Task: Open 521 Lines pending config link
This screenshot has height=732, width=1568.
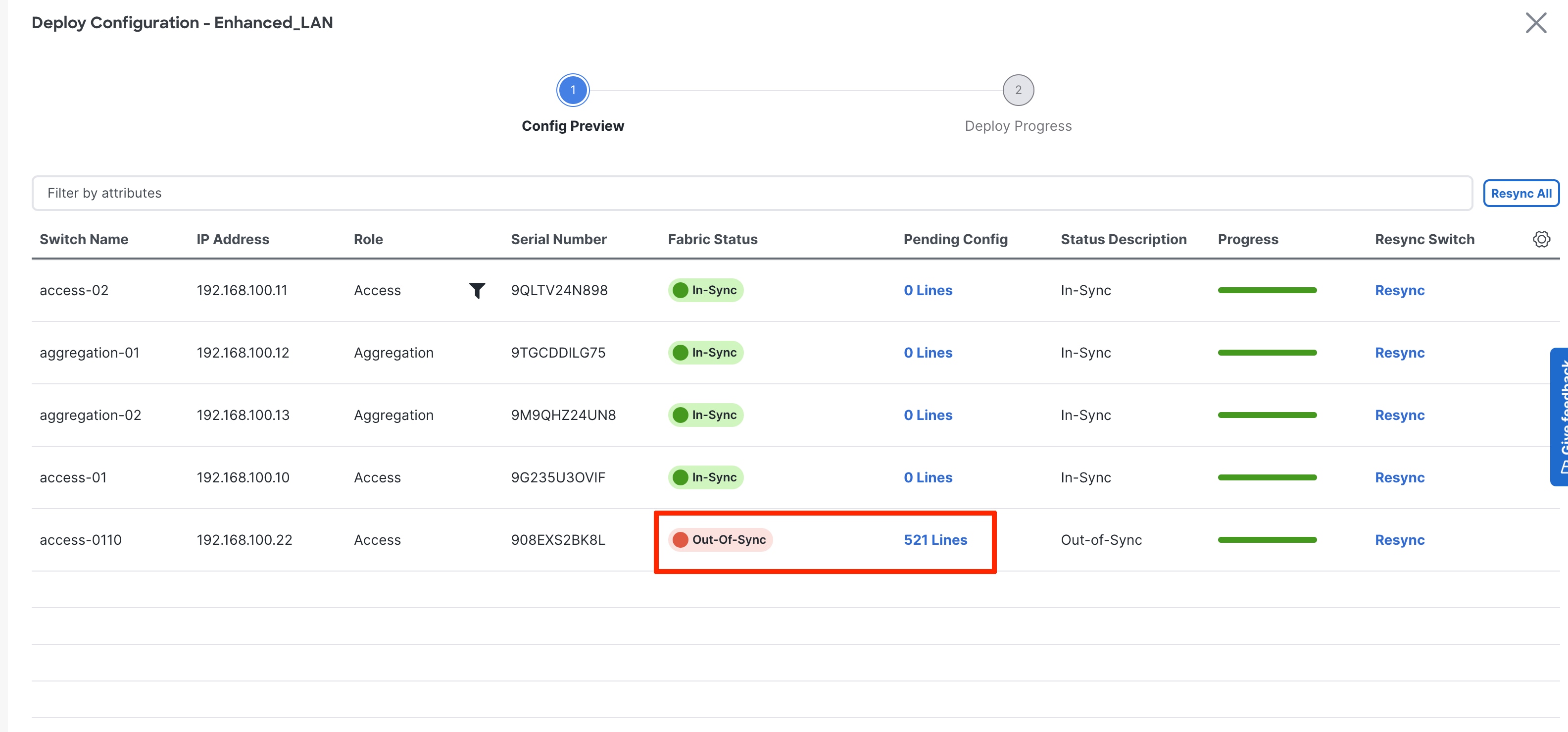Action: [x=935, y=540]
